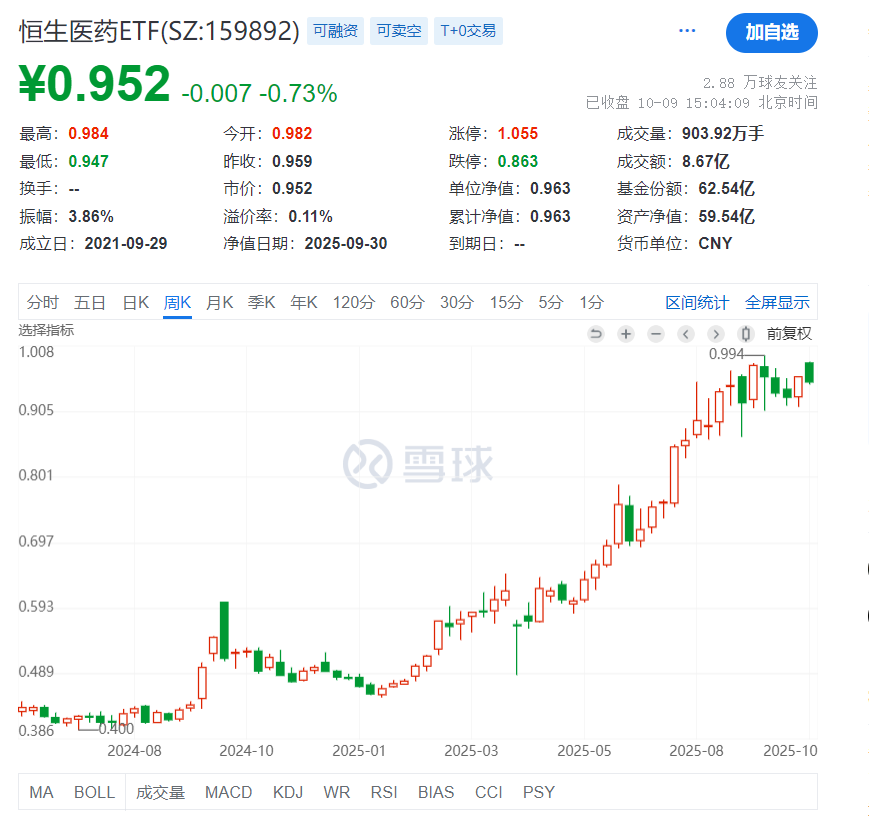The width and height of the screenshot is (869, 826).
Task: Click the 2021-09-29 inception date
Action: (x=126, y=243)
